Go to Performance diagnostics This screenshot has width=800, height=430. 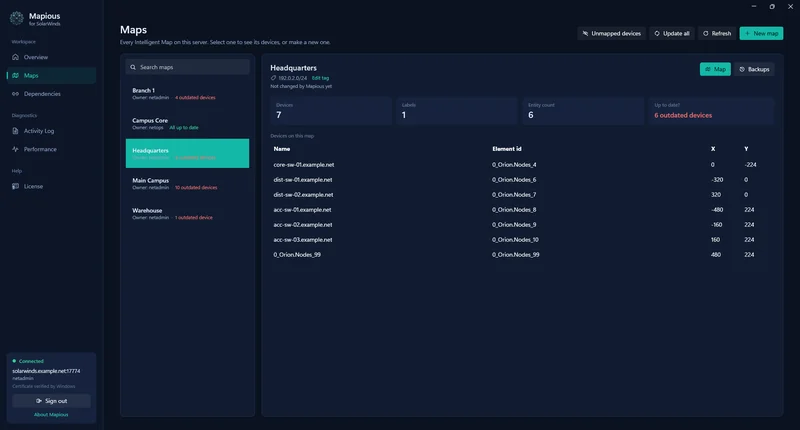(51, 149)
